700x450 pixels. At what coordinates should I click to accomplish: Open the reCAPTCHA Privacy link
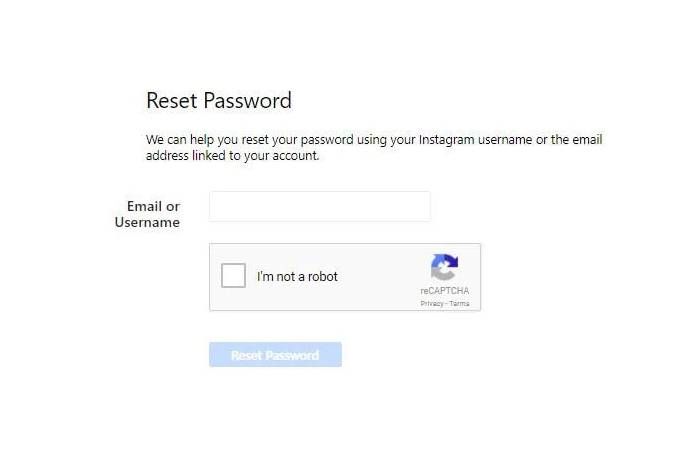(x=431, y=303)
